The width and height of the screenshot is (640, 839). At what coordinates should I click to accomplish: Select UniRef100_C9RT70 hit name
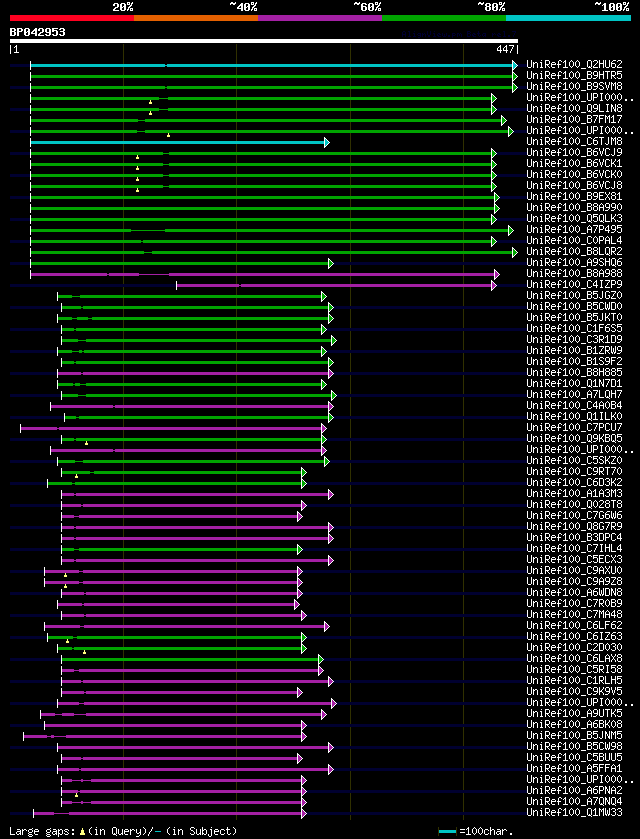(574, 472)
